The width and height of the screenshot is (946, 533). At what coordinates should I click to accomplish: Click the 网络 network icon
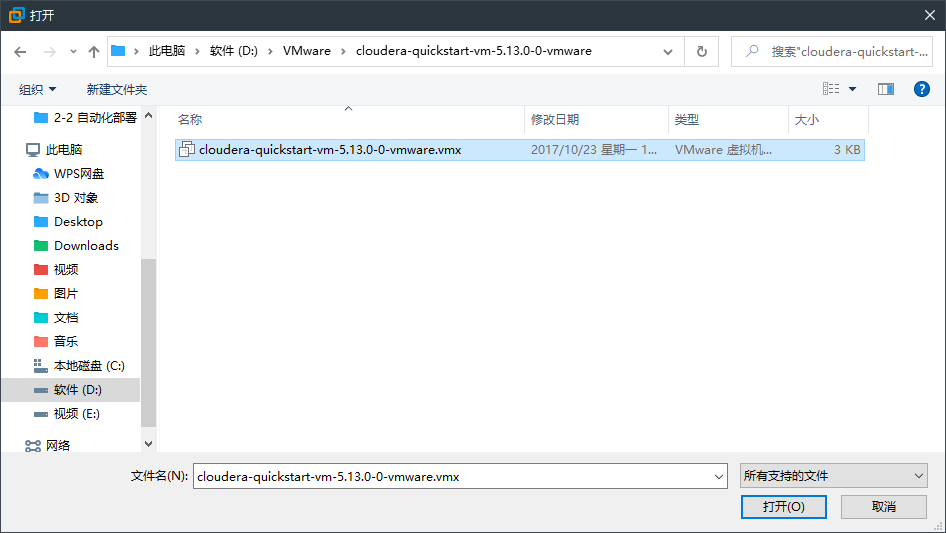click(x=33, y=445)
